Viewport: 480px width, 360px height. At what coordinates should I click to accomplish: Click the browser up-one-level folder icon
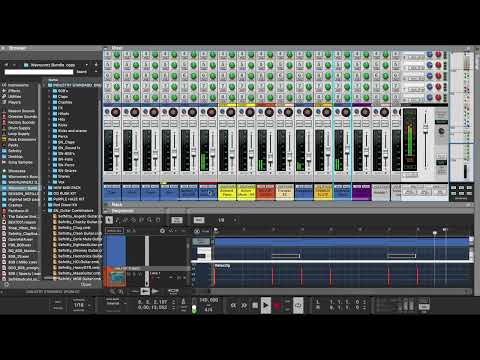click(96, 65)
